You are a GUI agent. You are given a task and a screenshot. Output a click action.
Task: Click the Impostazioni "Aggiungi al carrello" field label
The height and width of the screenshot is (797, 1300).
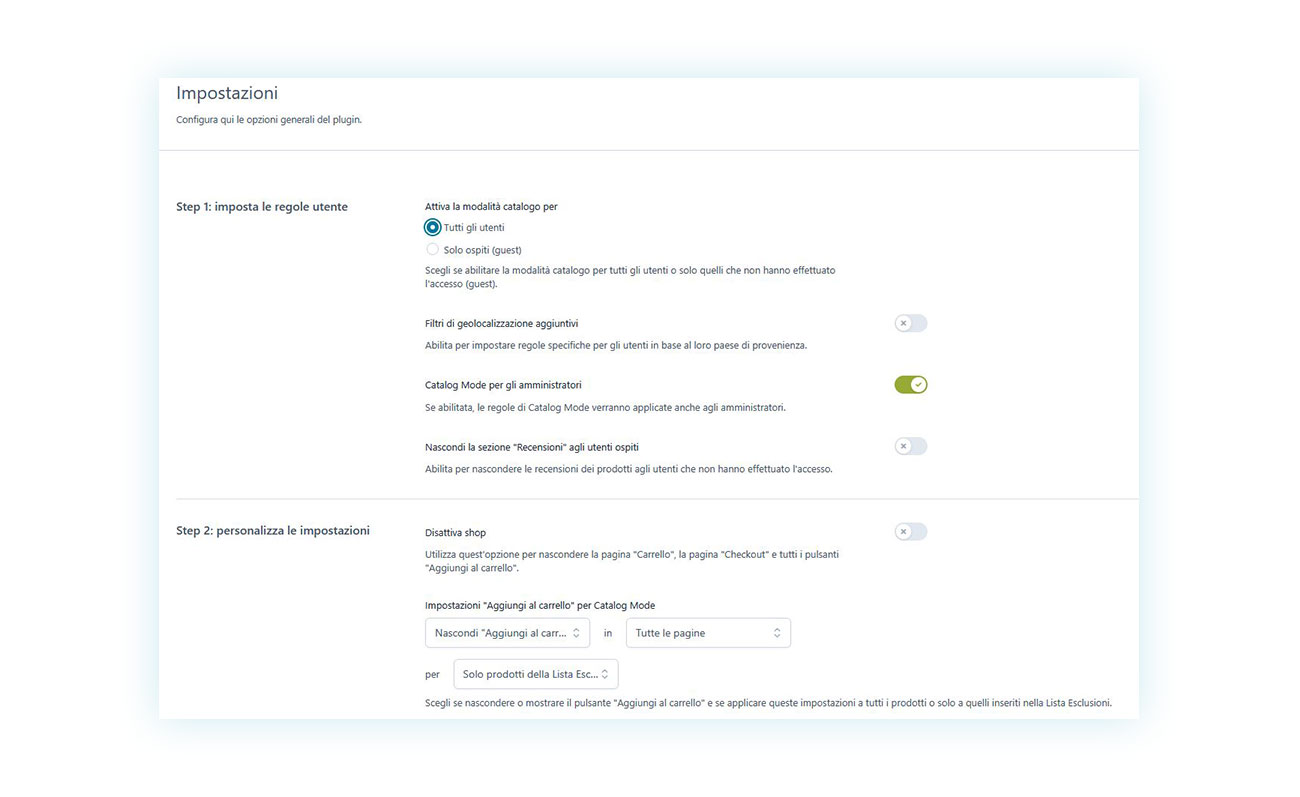tap(540, 605)
